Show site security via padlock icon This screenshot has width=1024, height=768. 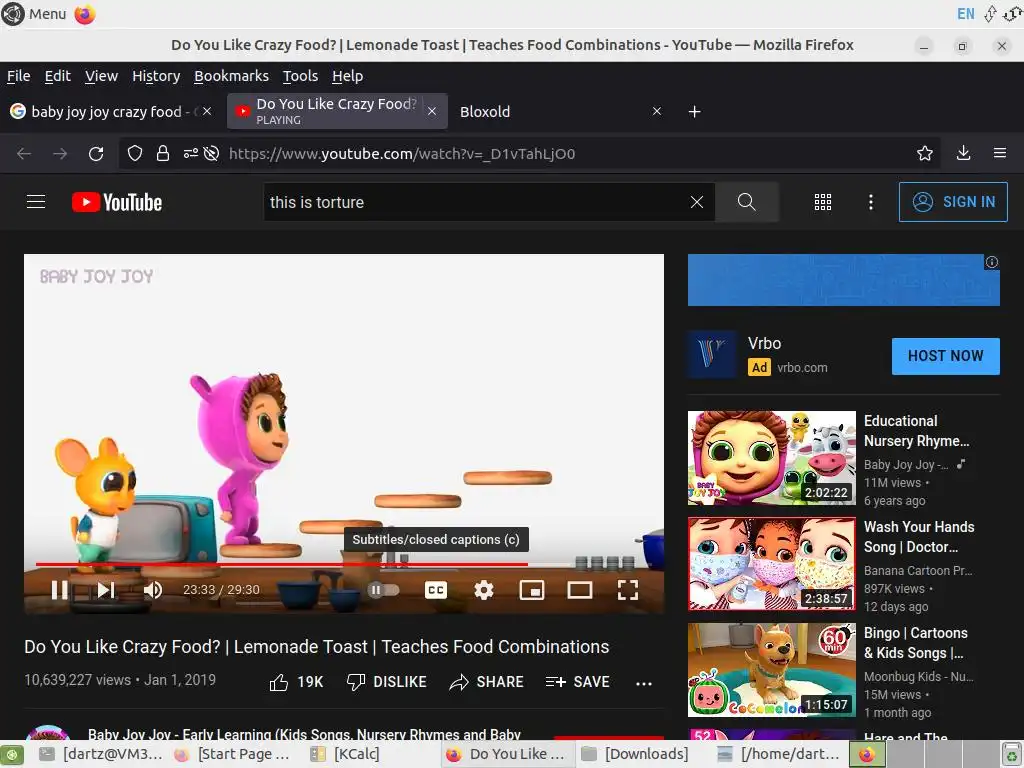[x=163, y=153]
